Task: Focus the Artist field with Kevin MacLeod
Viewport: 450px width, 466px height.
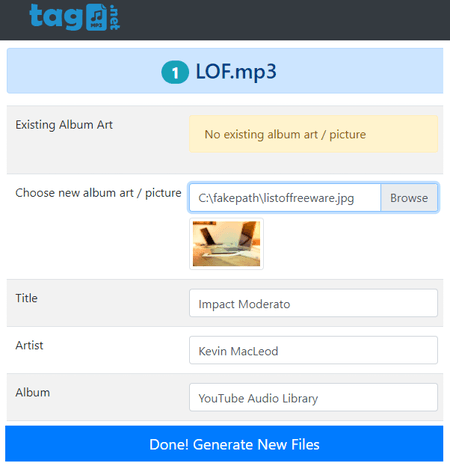Action: (313, 350)
